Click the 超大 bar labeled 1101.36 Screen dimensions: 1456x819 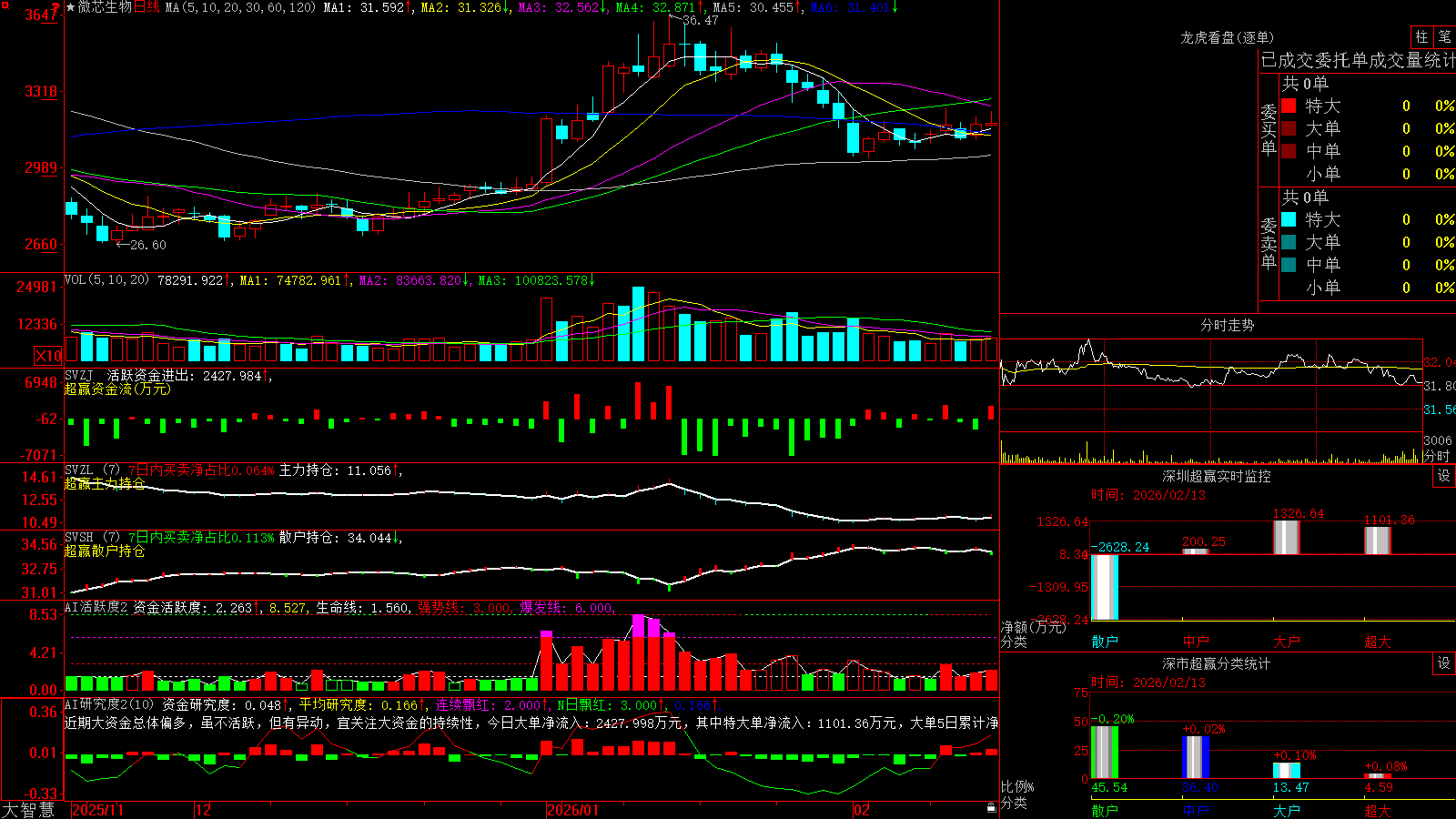click(x=1378, y=541)
